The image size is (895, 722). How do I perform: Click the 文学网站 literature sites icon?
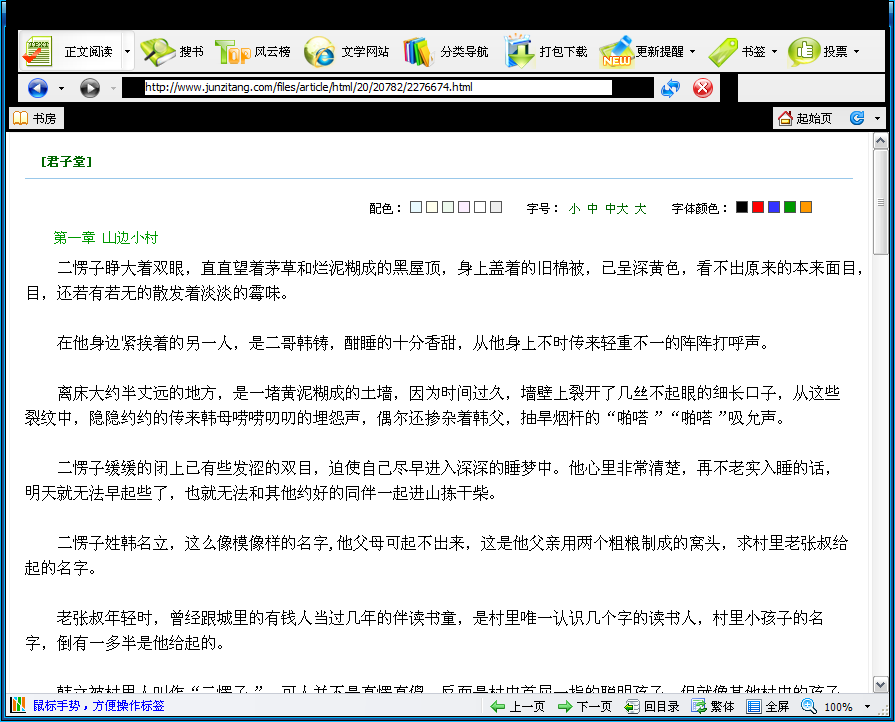[x=320, y=51]
